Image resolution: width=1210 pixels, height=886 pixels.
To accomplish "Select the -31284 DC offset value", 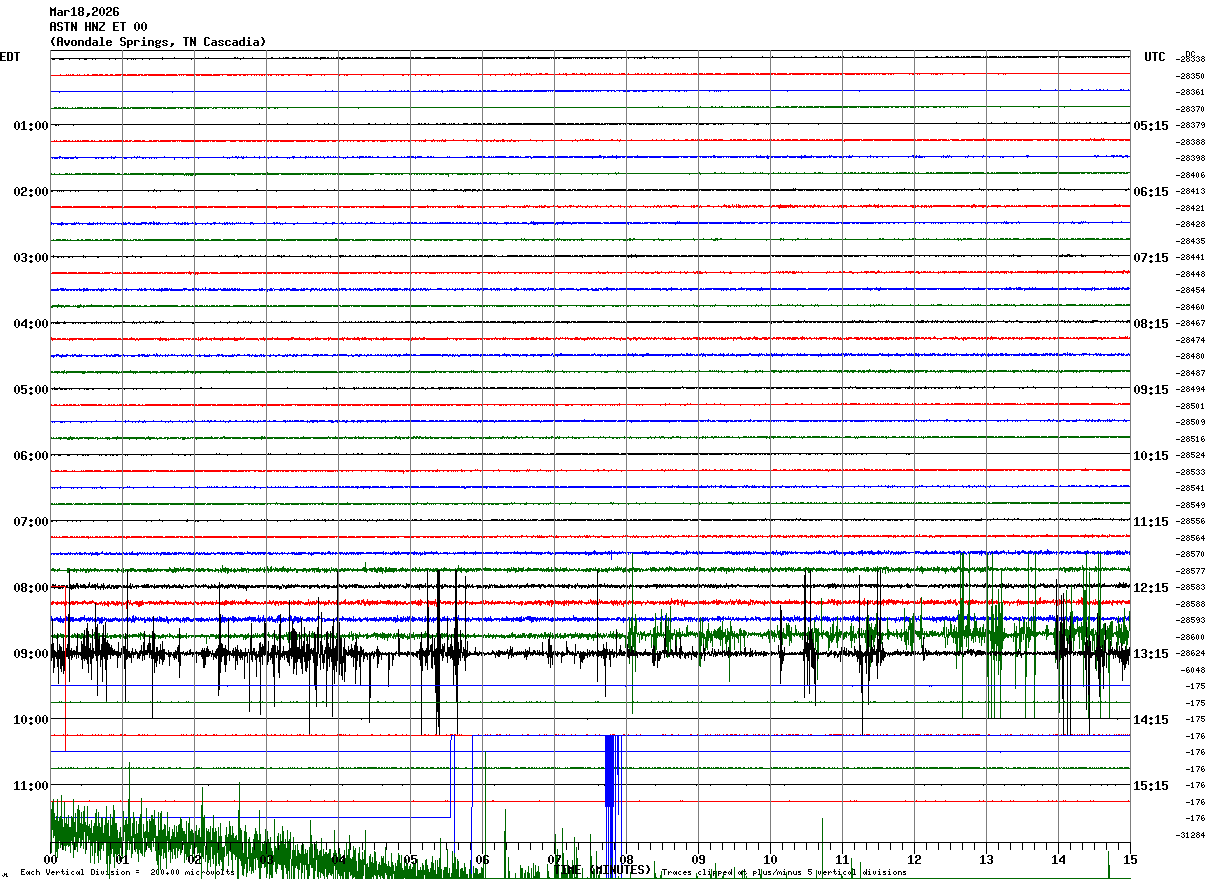I will tap(1191, 835).
